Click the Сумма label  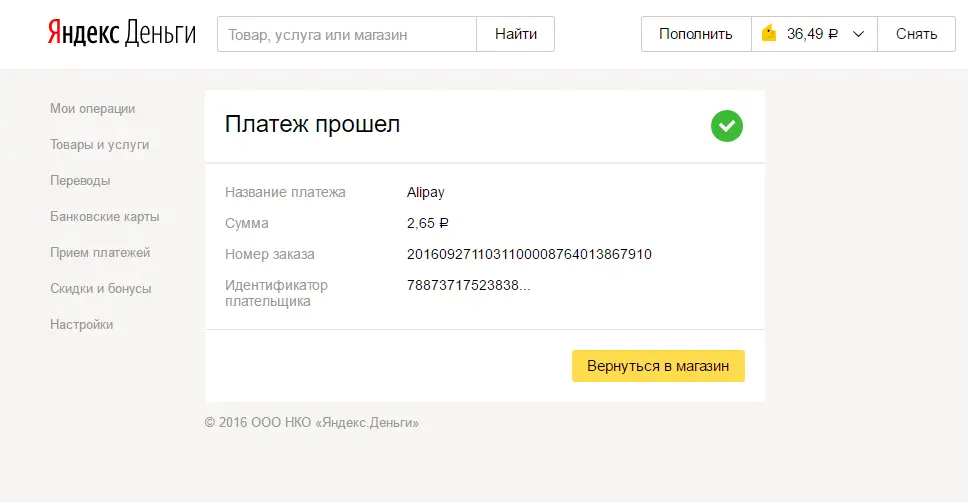[246, 224]
